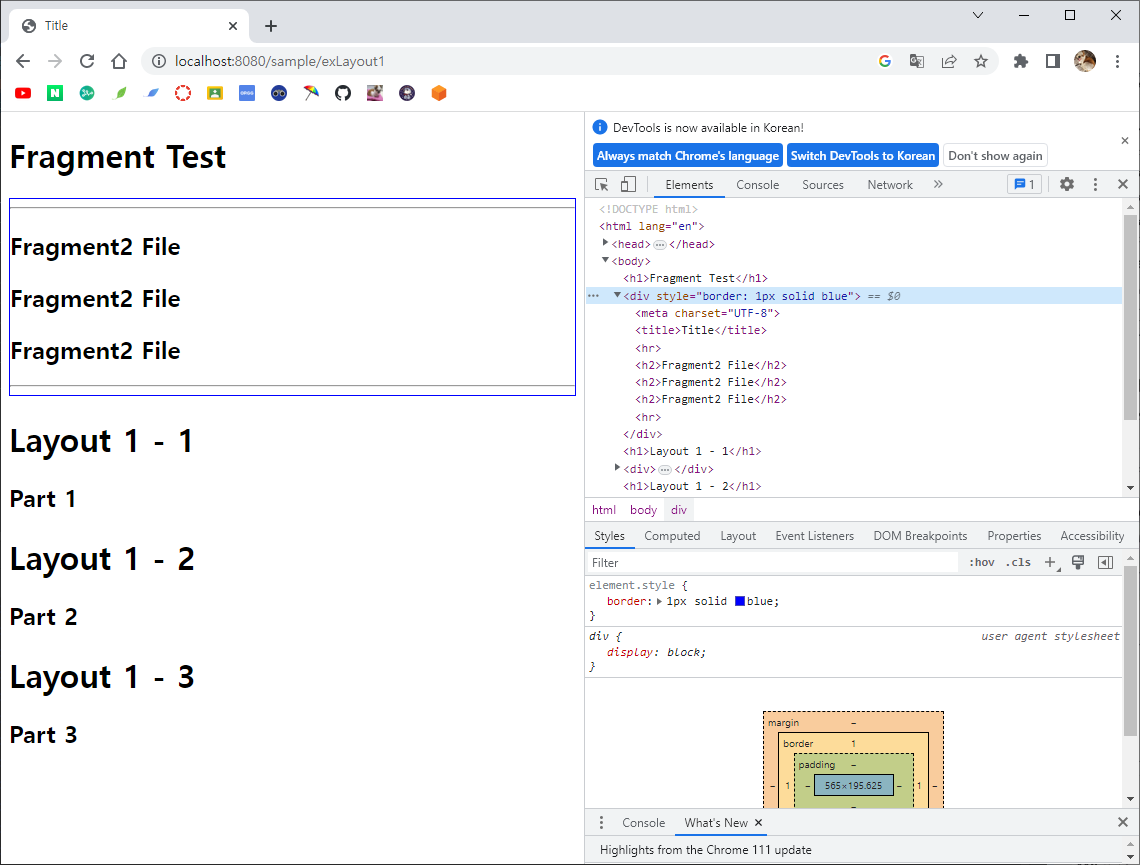Image resolution: width=1140 pixels, height=865 pixels.
Task: Open a new browser tab
Action: [271, 26]
